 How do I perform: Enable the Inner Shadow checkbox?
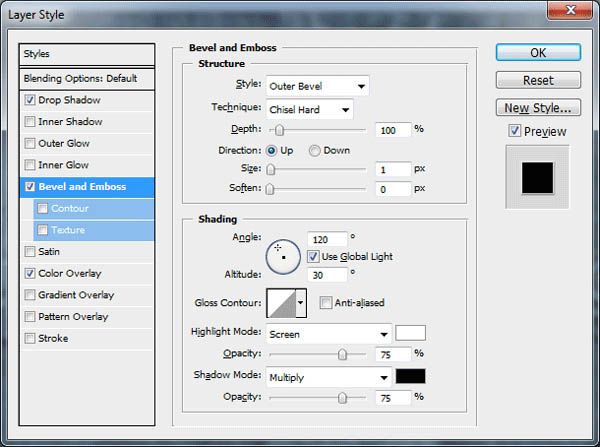point(29,122)
